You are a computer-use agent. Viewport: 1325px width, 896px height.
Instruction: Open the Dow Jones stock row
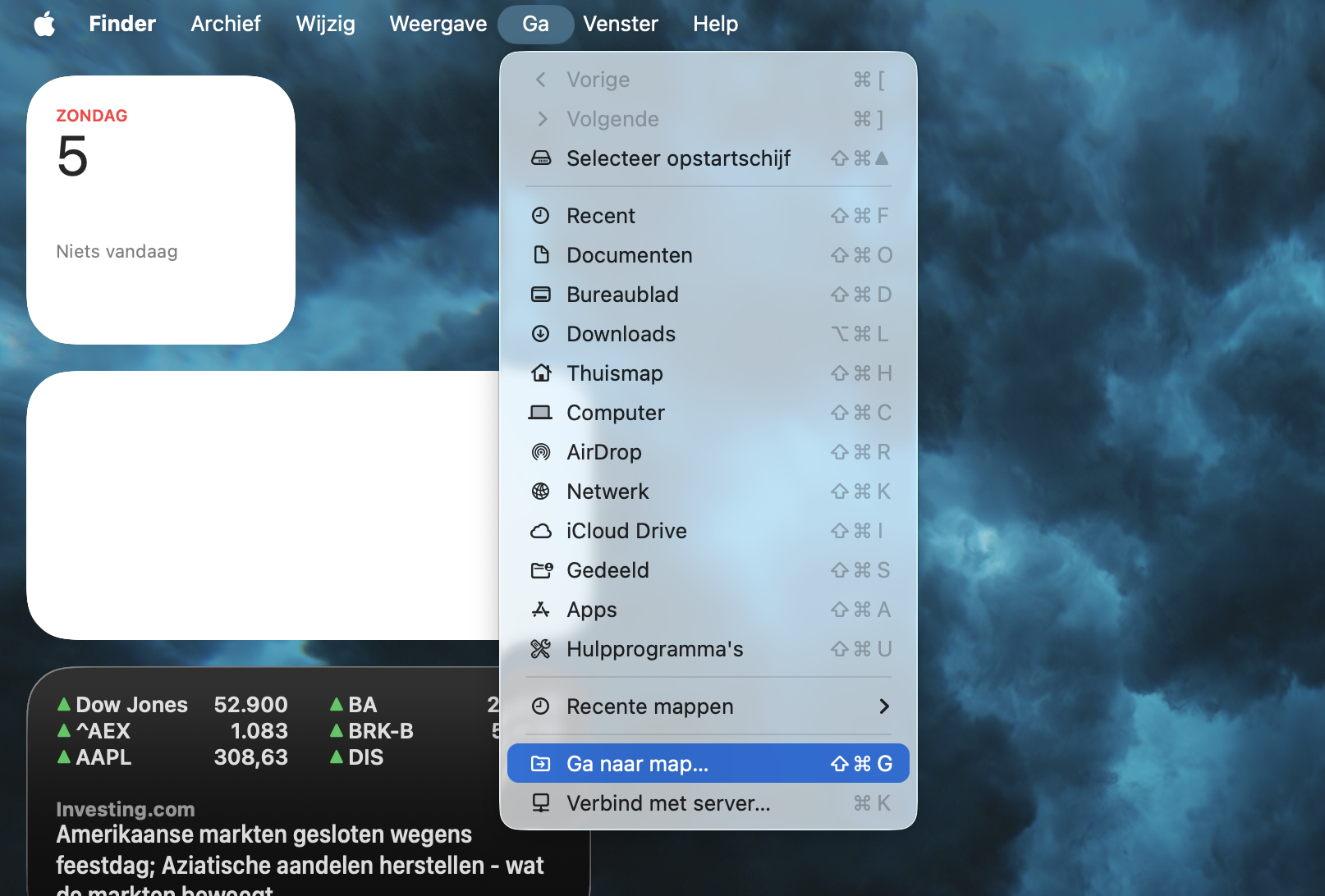[x=172, y=704]
